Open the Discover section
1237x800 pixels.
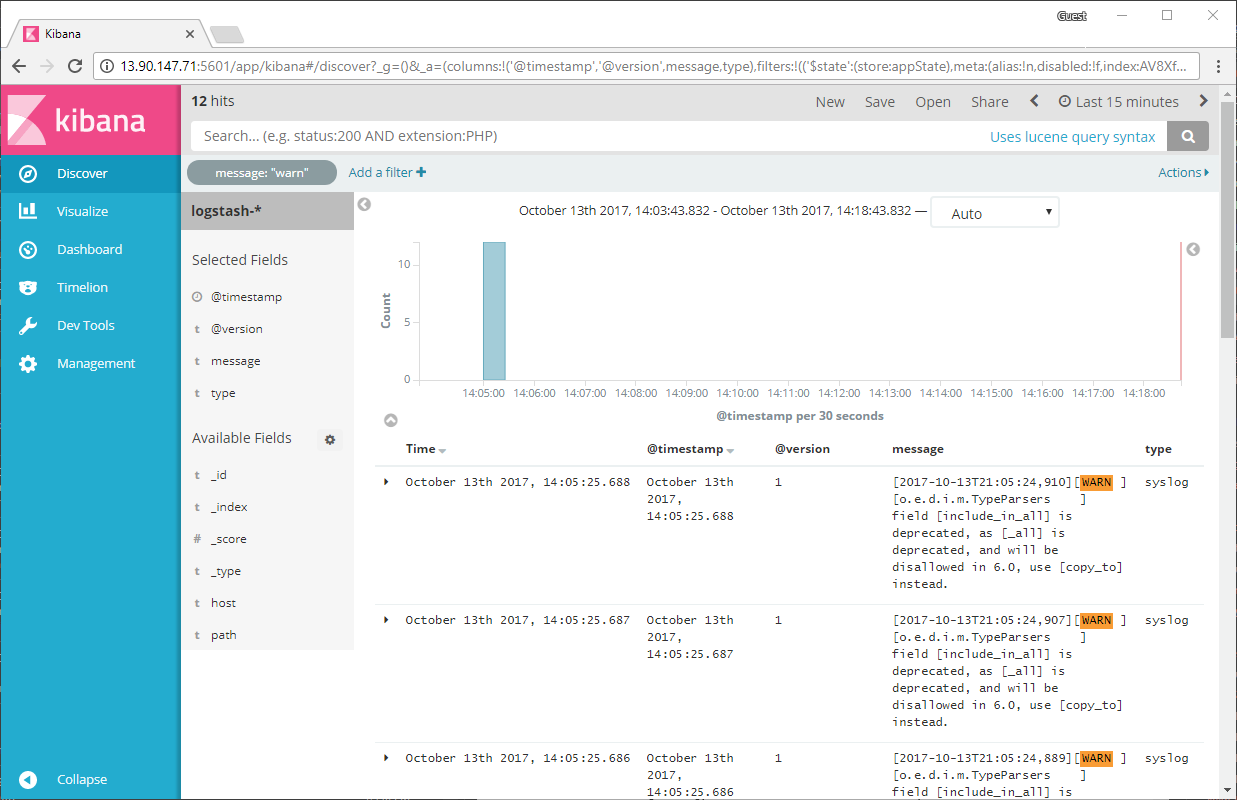click(91, 173)
